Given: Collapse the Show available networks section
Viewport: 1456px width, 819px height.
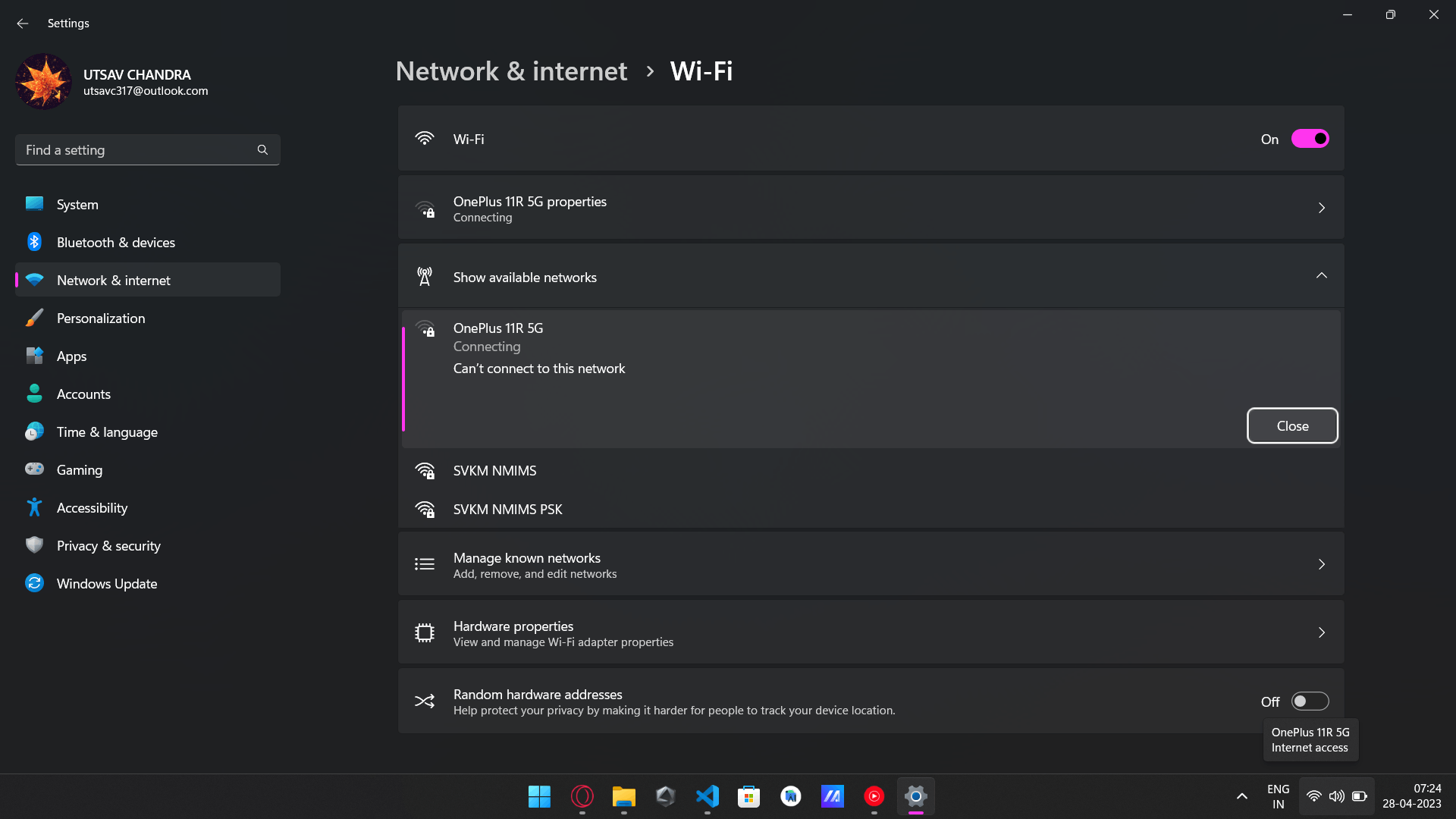Looking at the screenshot, I should pos(1321,277).
